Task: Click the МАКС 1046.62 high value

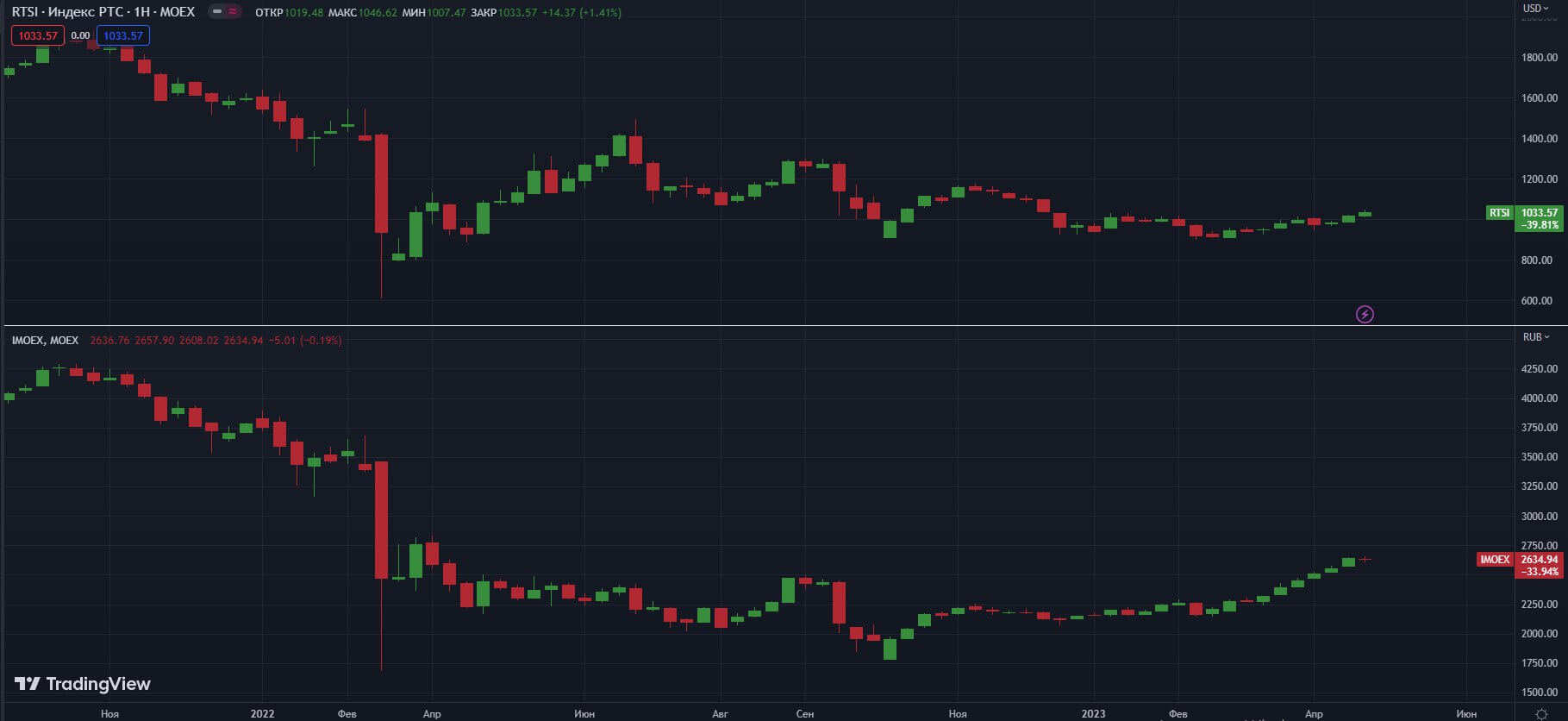Action: [x=363, y=13]
